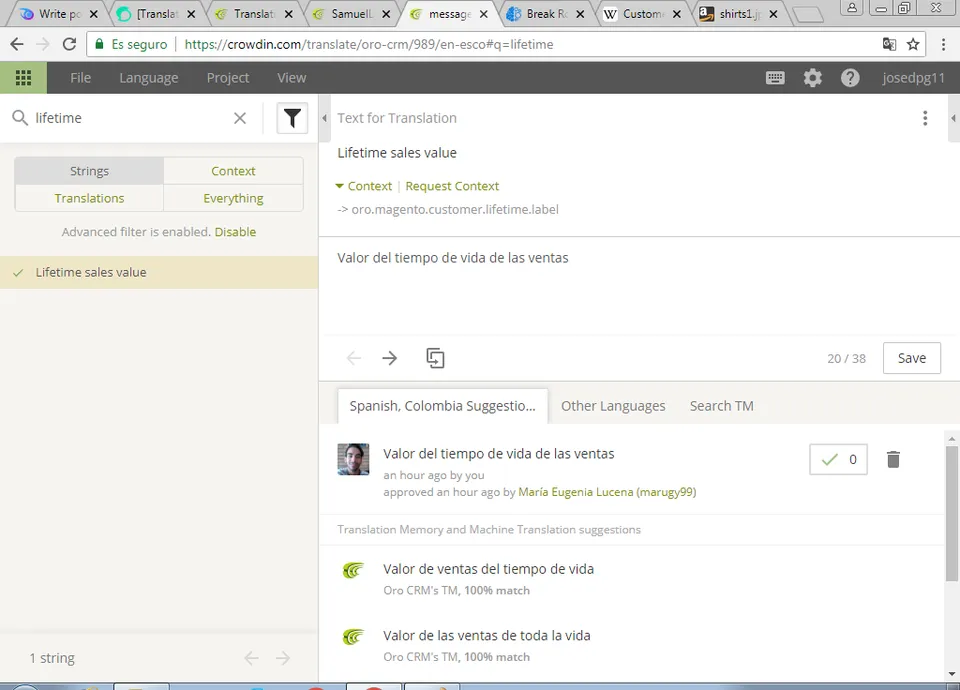
Task: Select first Oro CRM TM suggestion icon
Action: (x=353, y=571)
